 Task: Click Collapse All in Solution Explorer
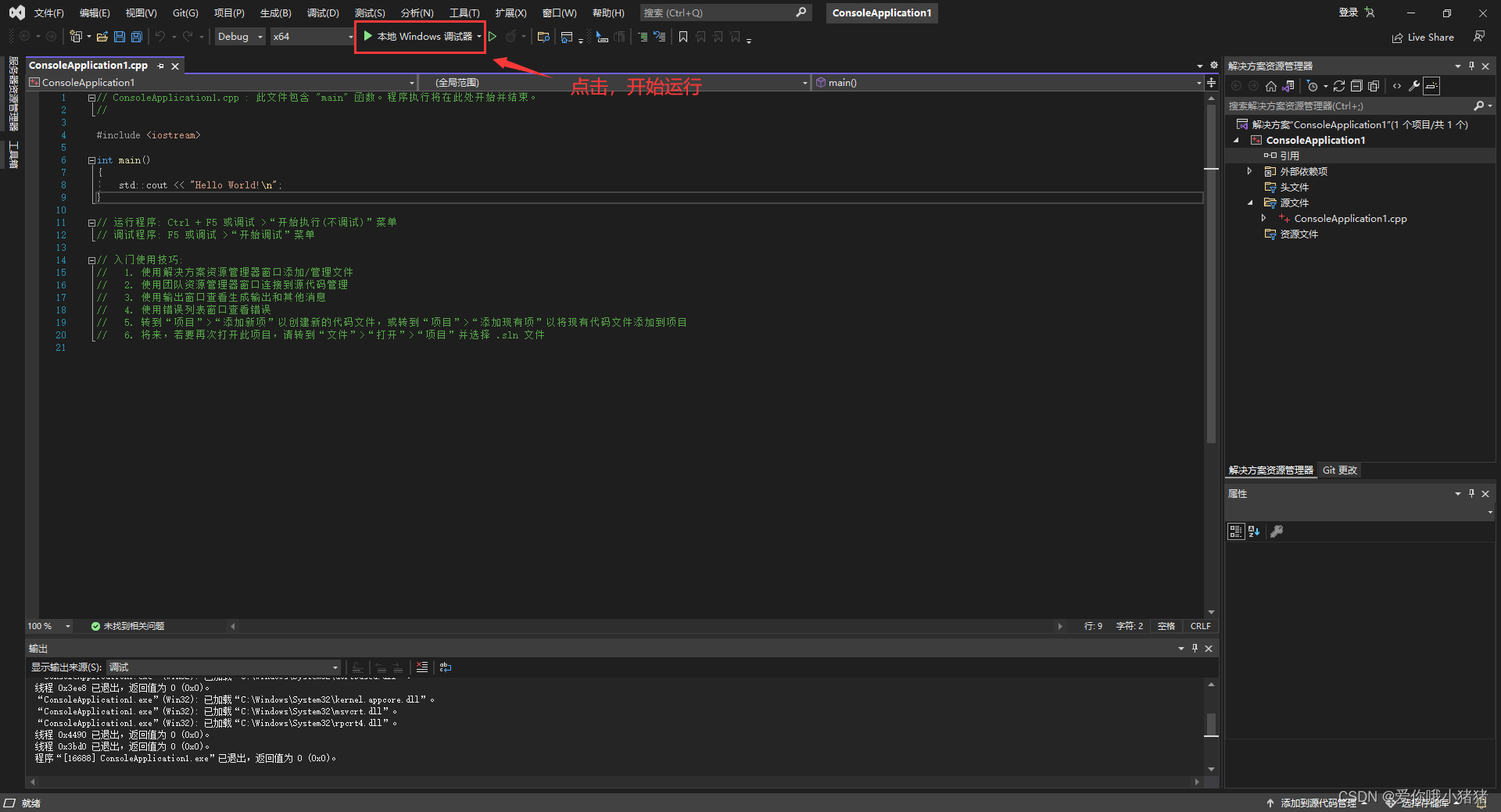(1356, 86)
